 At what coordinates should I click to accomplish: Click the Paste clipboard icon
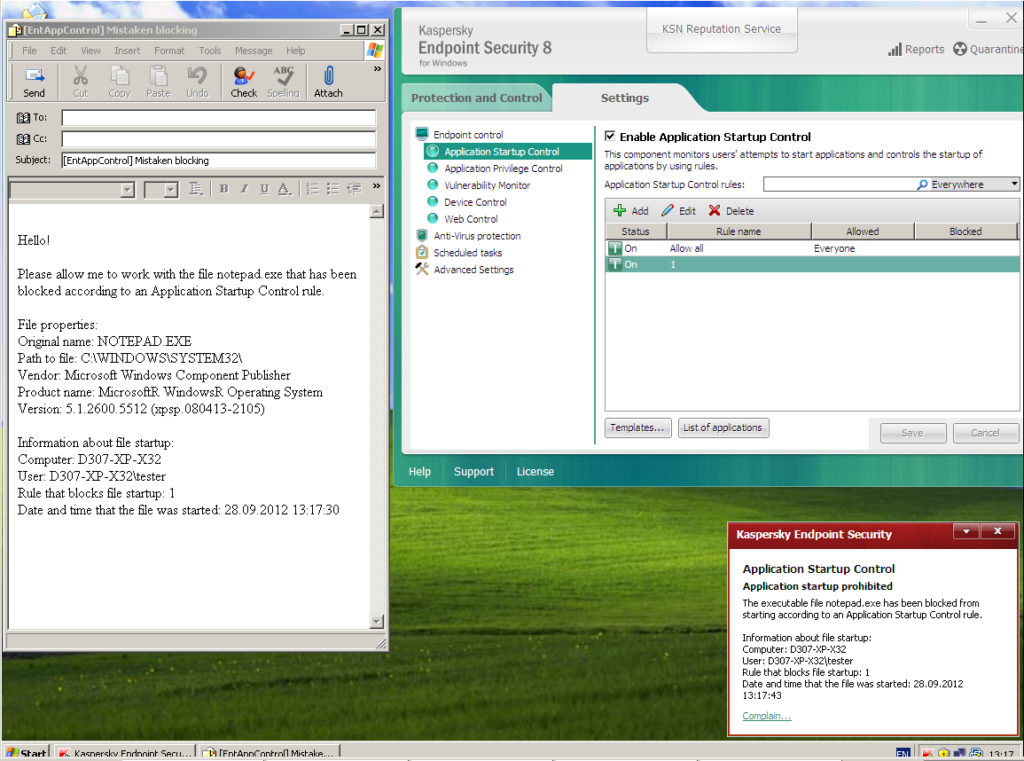(158, 82)
